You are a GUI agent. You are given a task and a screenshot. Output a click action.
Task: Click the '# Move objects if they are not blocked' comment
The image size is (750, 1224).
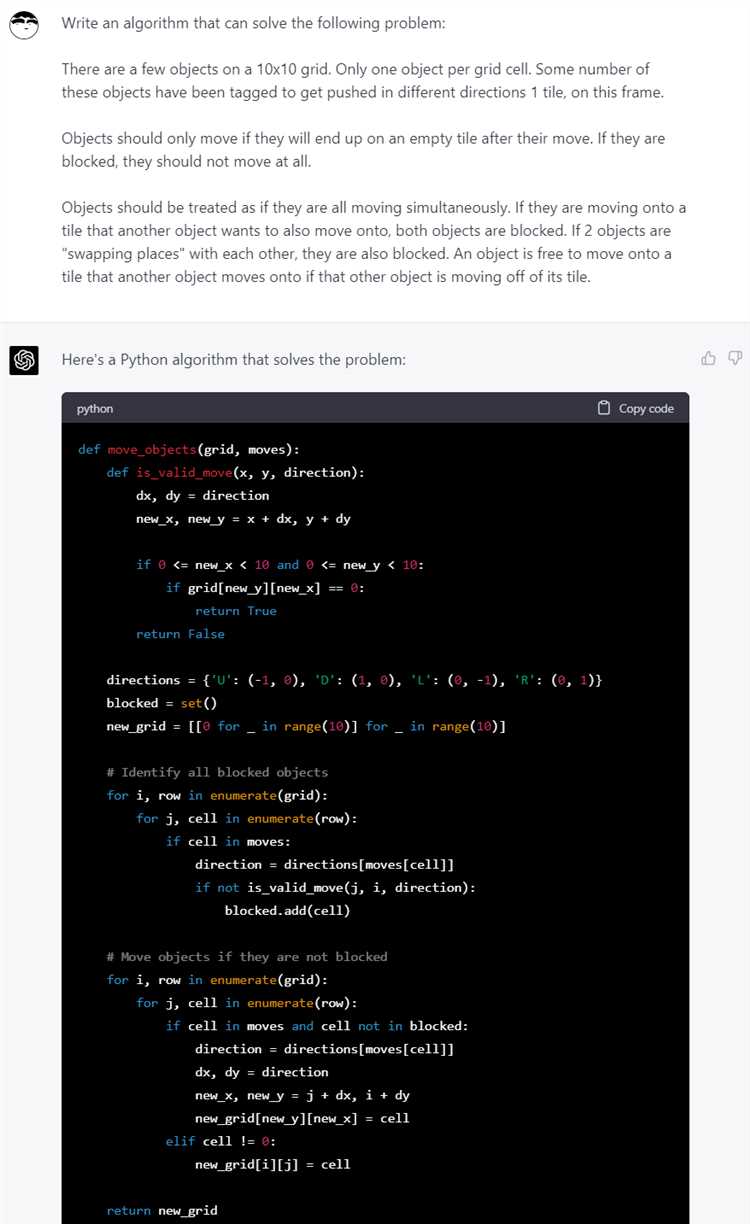(x=247, y=957)
